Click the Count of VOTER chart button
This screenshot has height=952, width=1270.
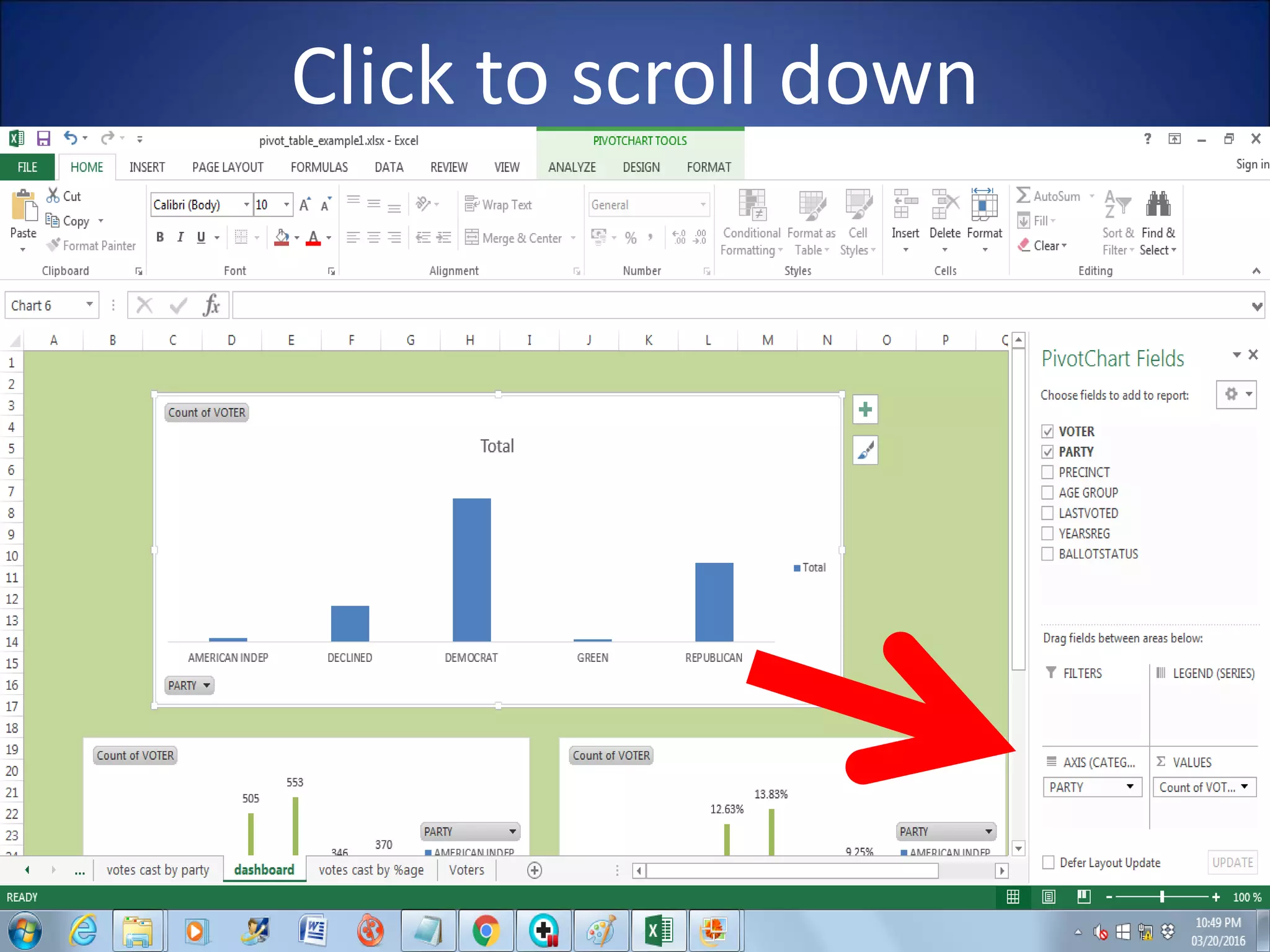coord(206,413)
